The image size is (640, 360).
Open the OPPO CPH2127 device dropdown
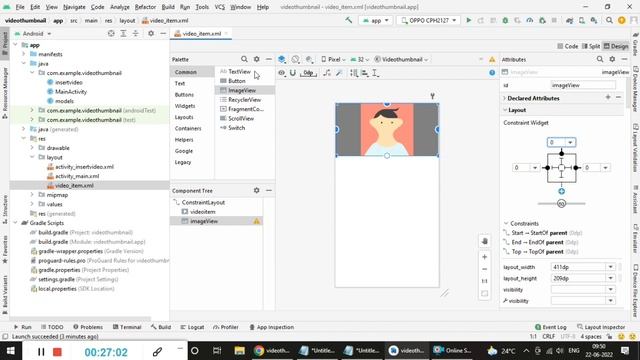tap(428, 20)
